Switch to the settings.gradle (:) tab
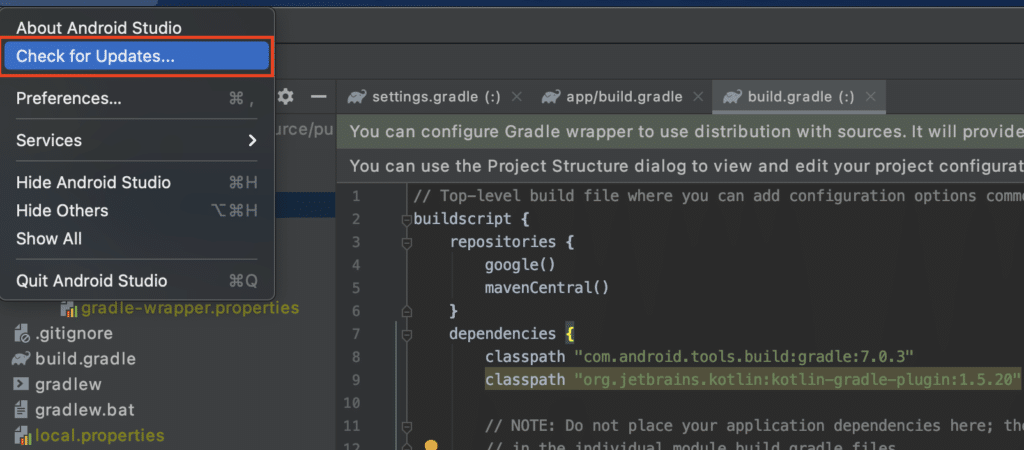The image size is (1024, 450). click(436, 97)
